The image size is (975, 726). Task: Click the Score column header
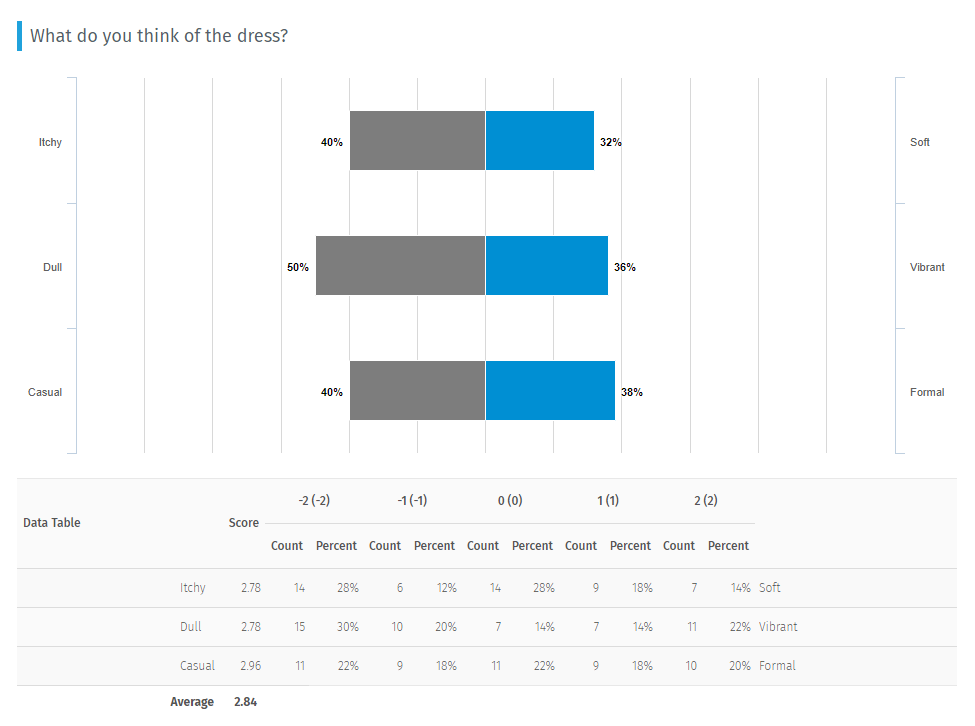point(243,523)
